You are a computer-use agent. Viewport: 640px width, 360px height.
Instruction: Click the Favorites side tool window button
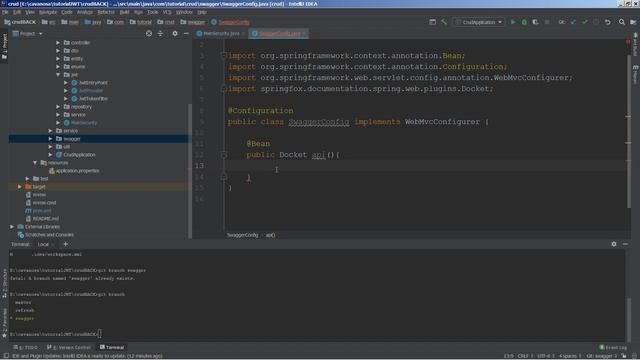[x=4, y=323]
